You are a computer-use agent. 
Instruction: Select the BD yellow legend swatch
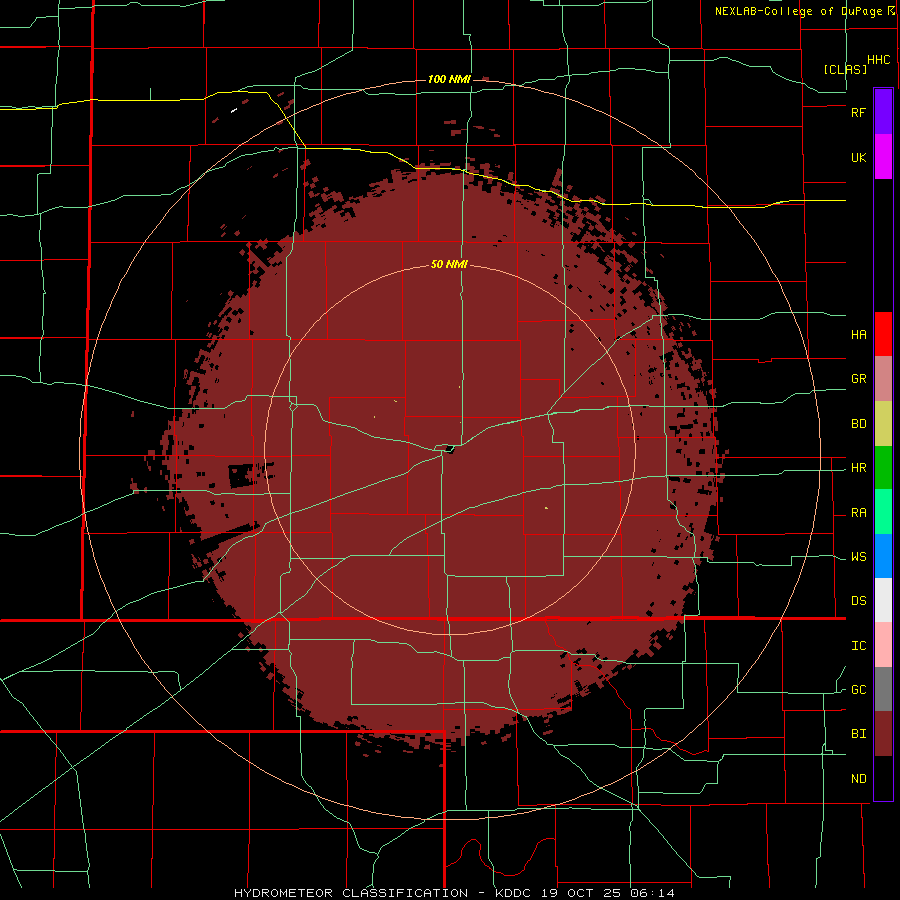coord(883,424)
